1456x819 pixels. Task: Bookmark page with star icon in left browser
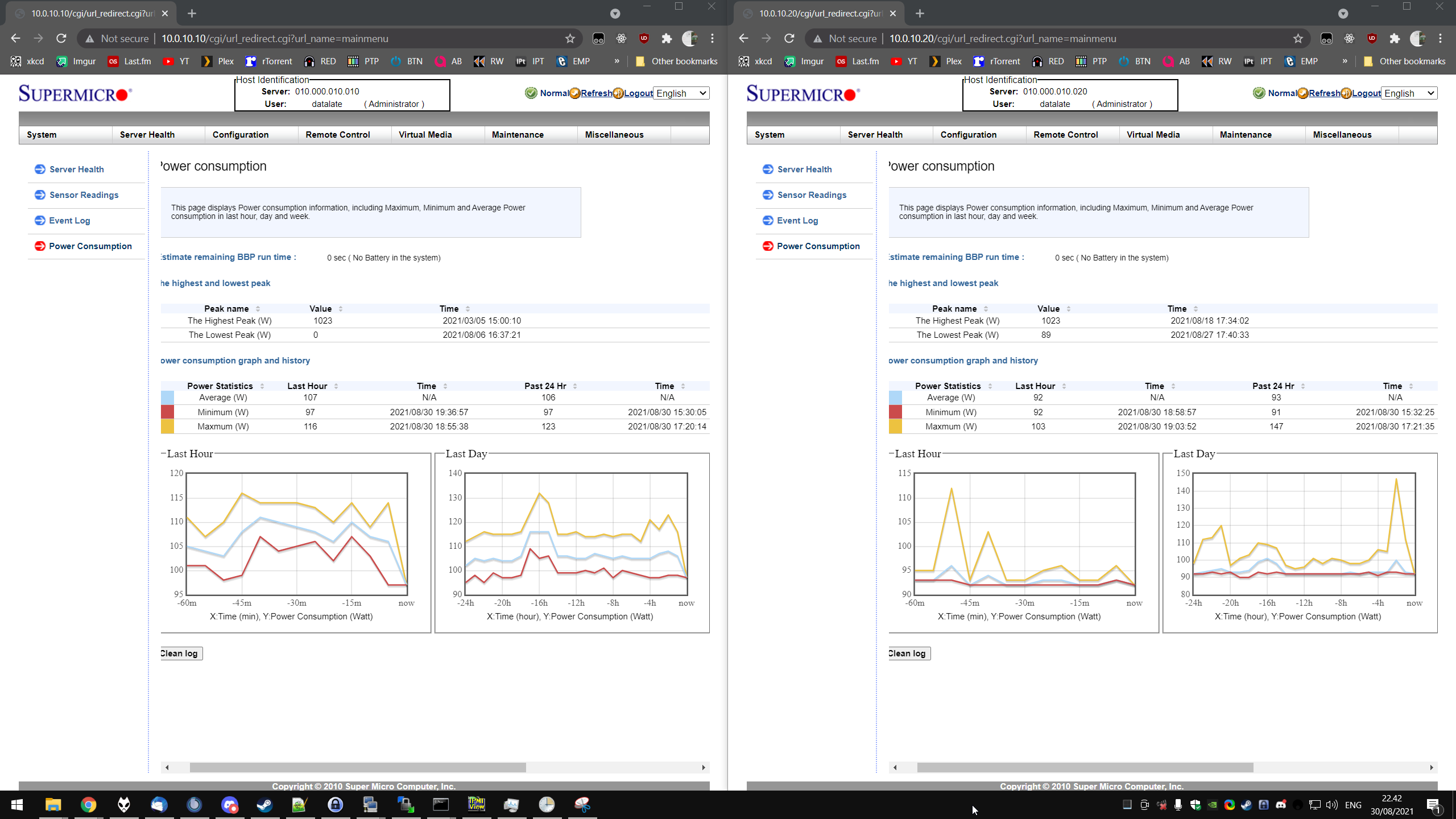pyautogui.click(x=570, y=39)
